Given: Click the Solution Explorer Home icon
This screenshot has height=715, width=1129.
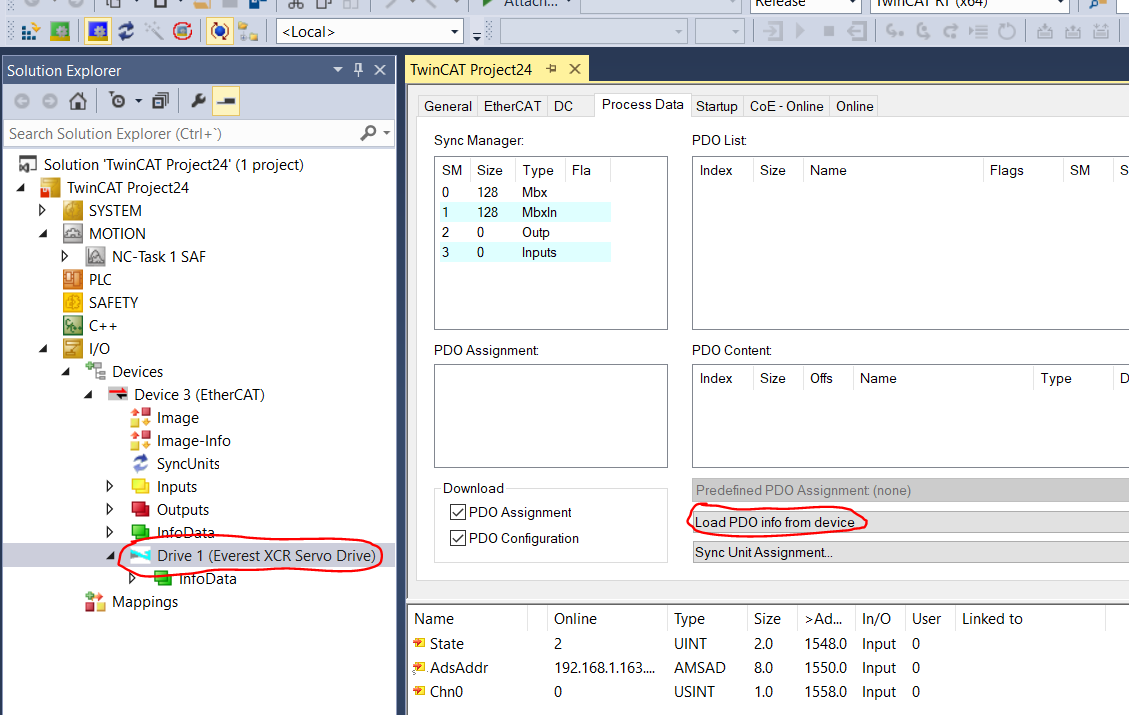Looking at the screenshot, I should 77,101.
